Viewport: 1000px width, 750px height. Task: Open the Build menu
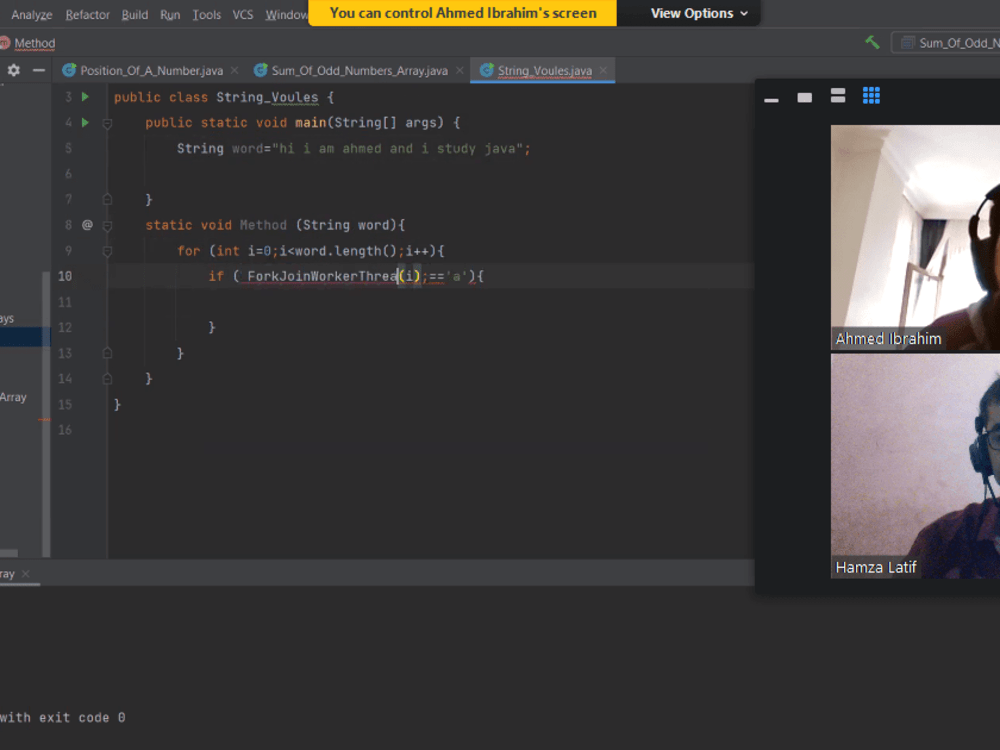pyautogui.click(x=134, y=15)
